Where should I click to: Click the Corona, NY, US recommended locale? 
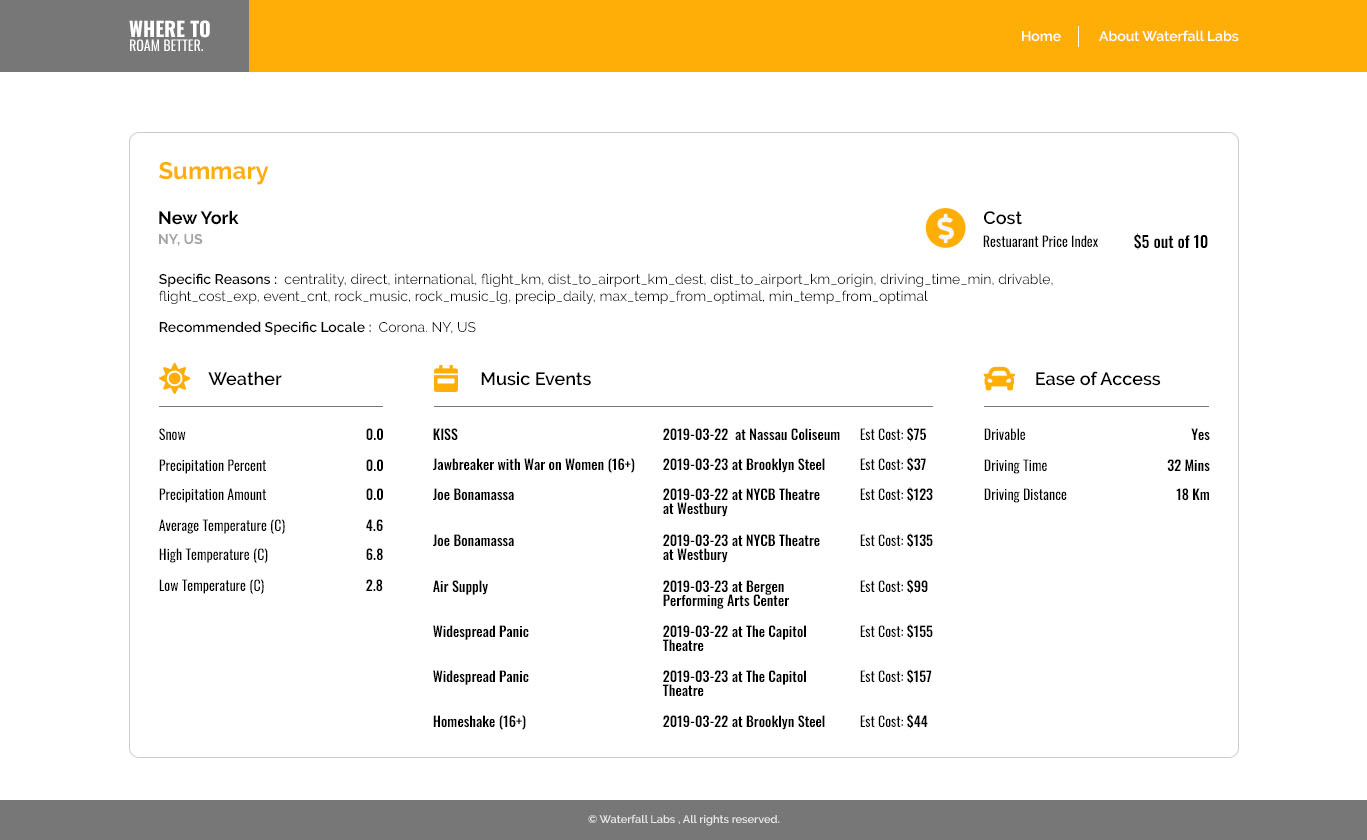[427, 328]
